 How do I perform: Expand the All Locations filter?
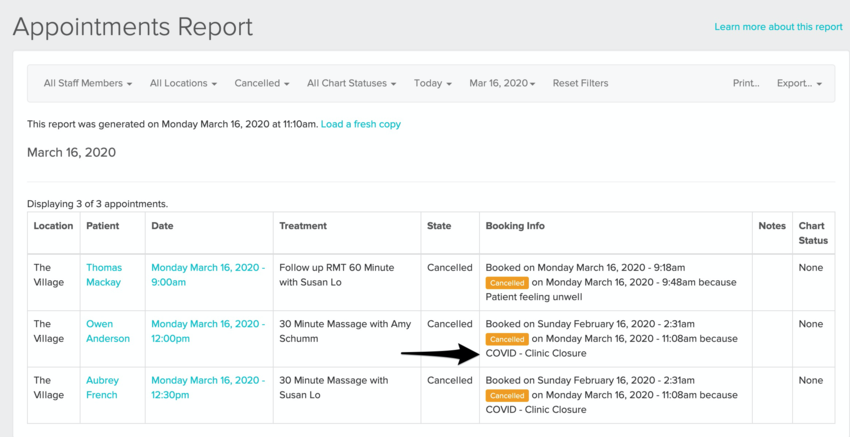pos(183,84)
